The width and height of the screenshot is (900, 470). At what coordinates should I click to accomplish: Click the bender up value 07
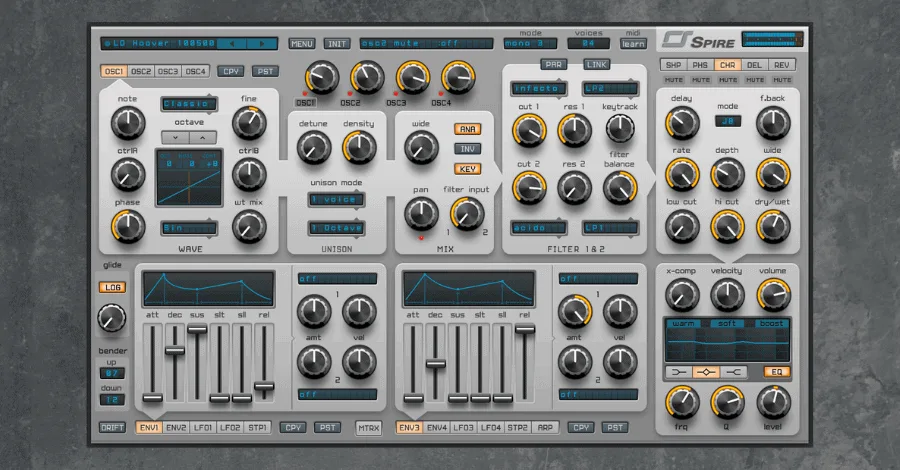(x=112, y=374)
